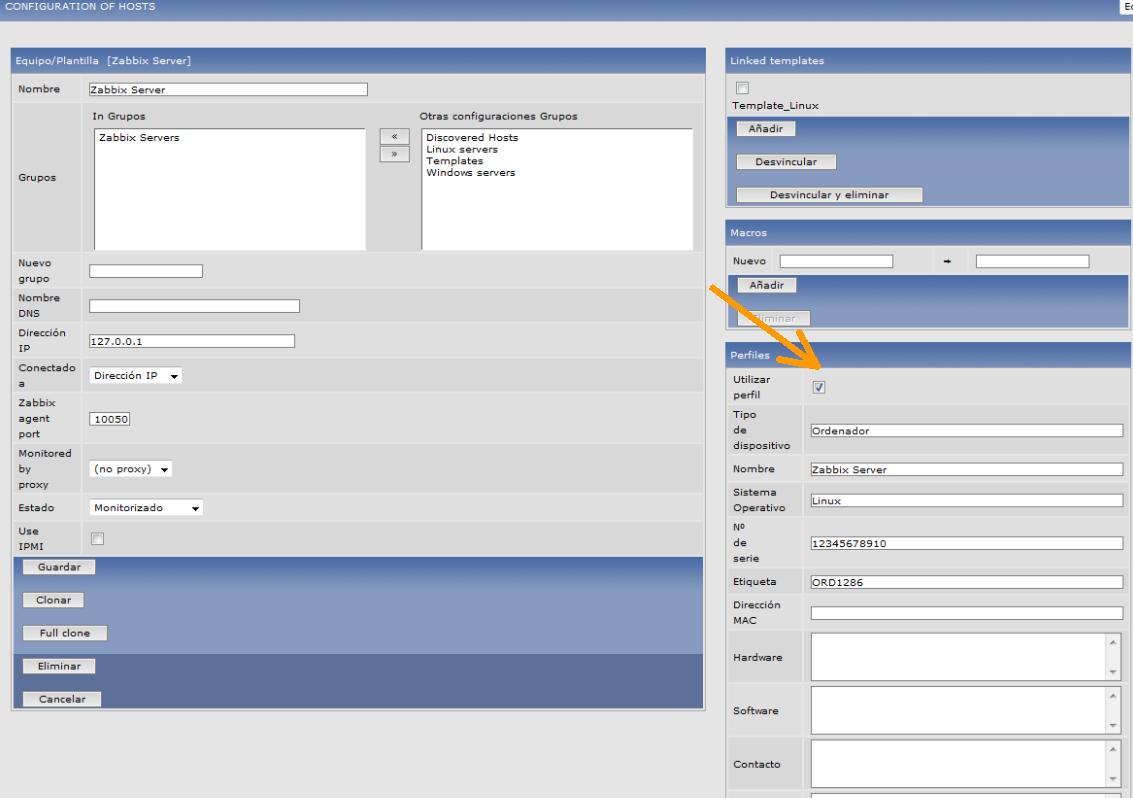This screenshot has width=1133, height=798.
Task: Select Zabbix Servers in In Grupos list
Action: [139, 137]
